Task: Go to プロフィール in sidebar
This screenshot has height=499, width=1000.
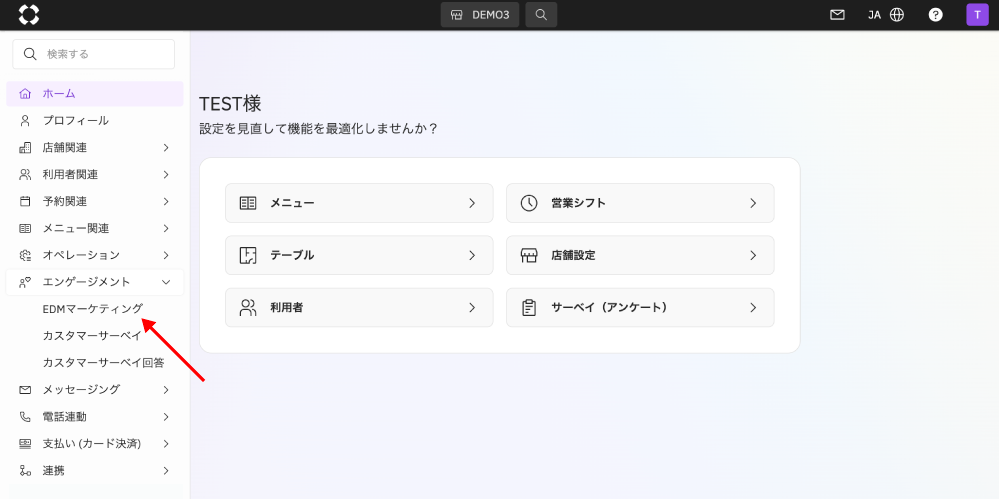Action: 75,121
